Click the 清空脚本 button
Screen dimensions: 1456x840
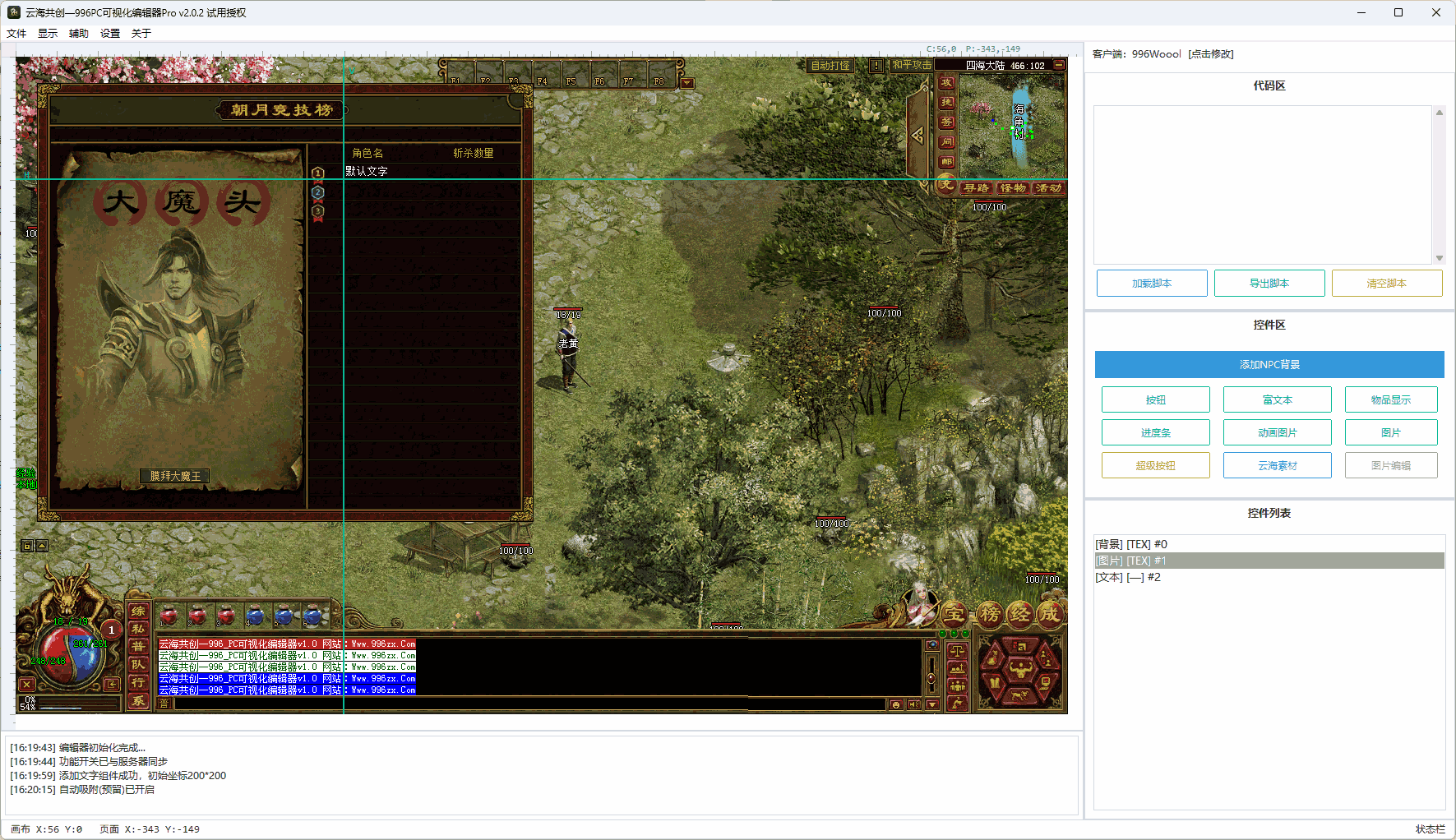(1387, 284)
